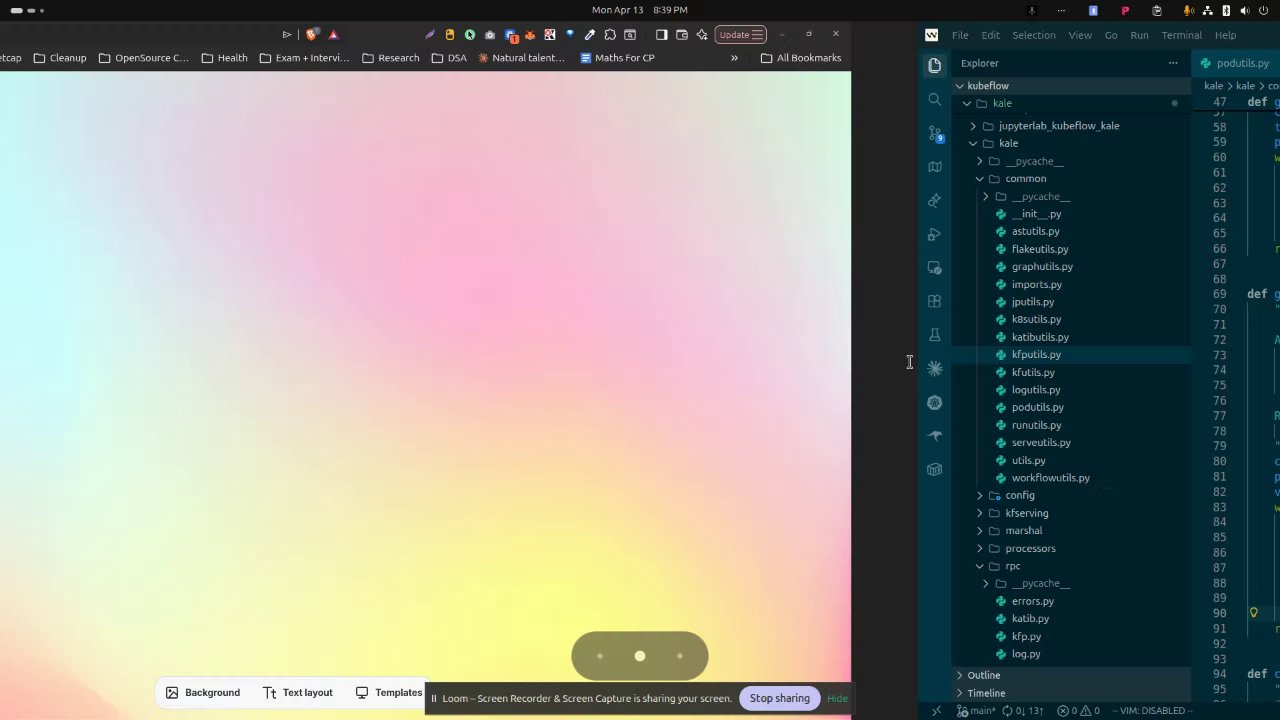Viewport: 1280px width, 720px height.
Task: Open the Edit menu in VS Code
Action: pyautogui.click(x=990, y=35)
